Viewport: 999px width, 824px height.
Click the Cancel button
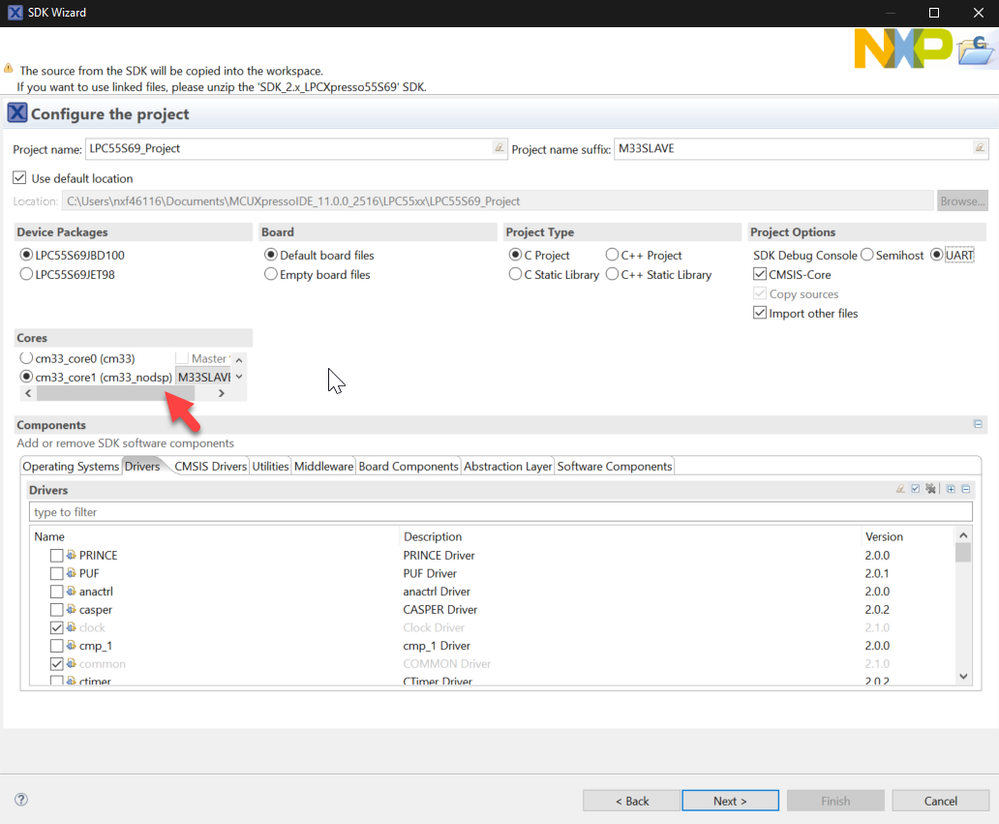(x=940, y=800)
